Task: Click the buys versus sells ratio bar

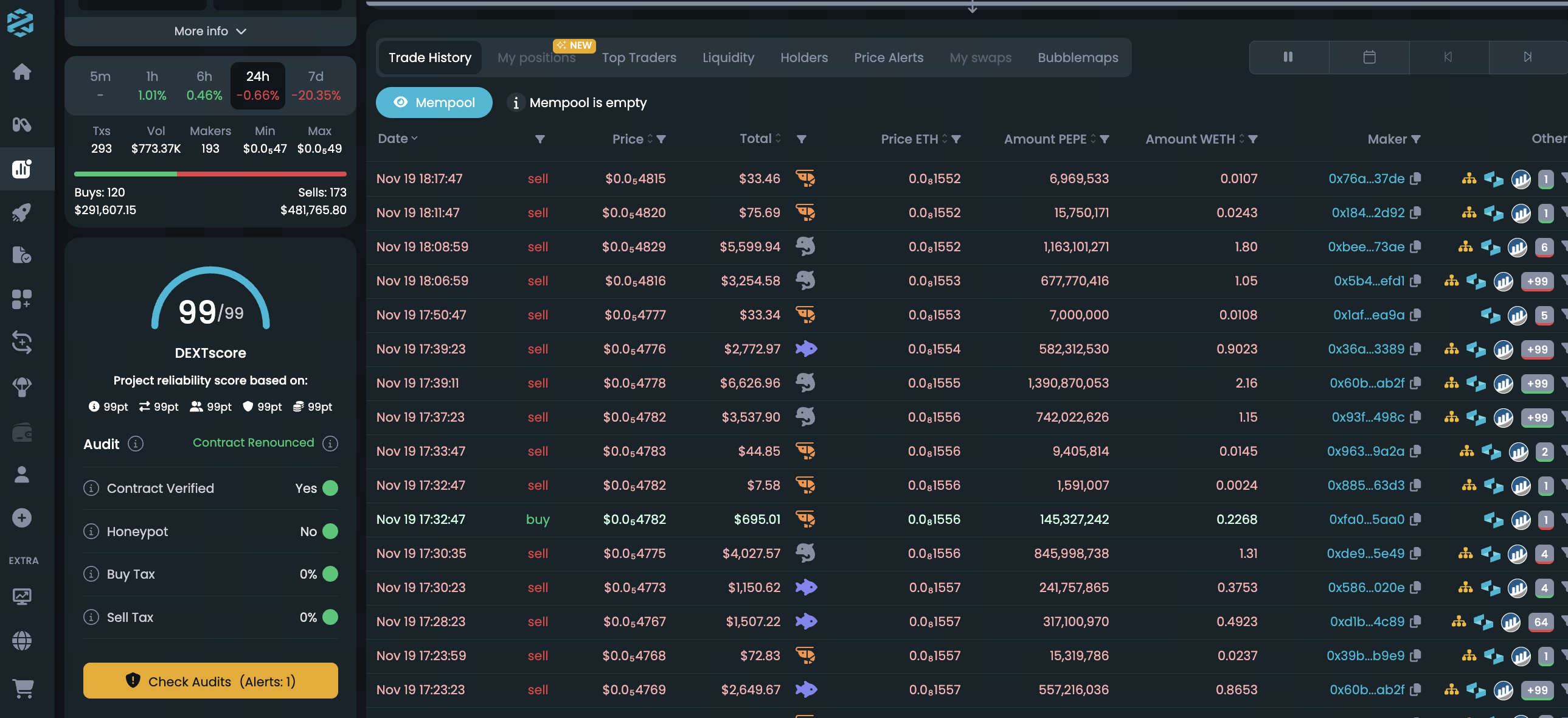Action: coord(210,174)
